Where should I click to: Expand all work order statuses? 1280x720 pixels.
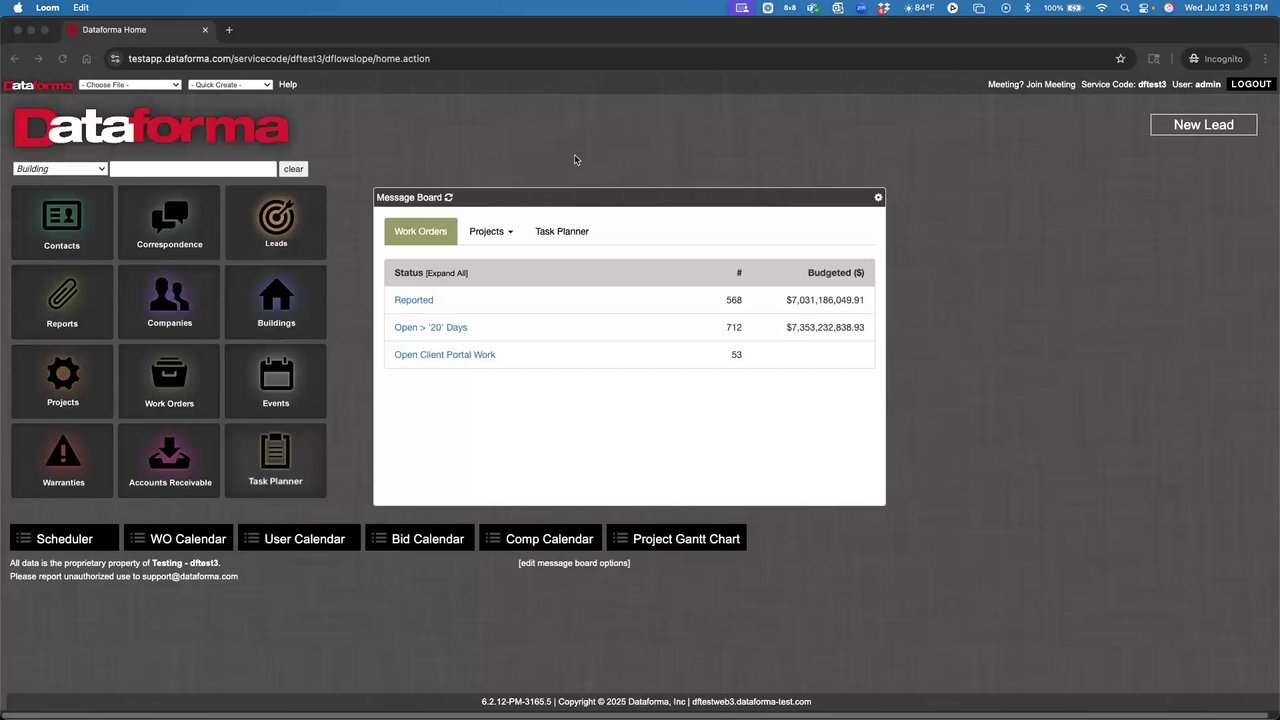pos(447,273)
